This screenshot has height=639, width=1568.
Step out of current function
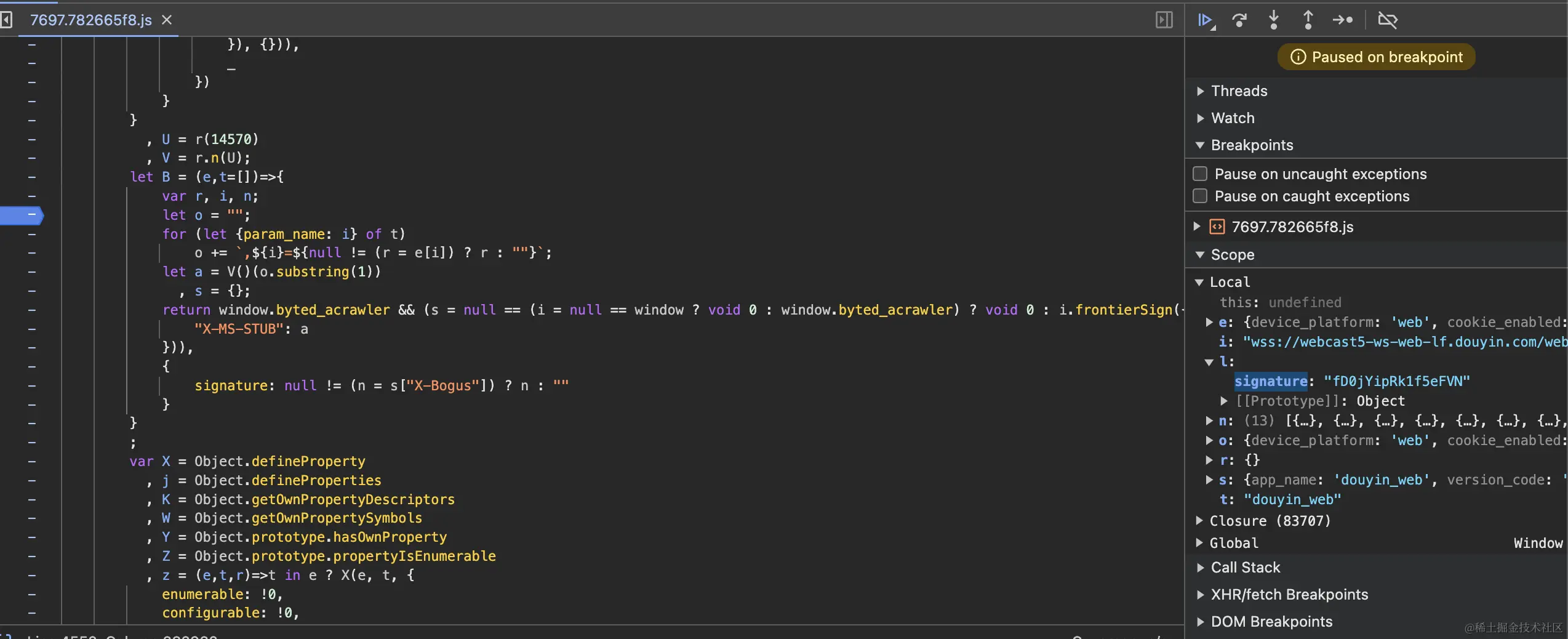[x=1308, y=20]
